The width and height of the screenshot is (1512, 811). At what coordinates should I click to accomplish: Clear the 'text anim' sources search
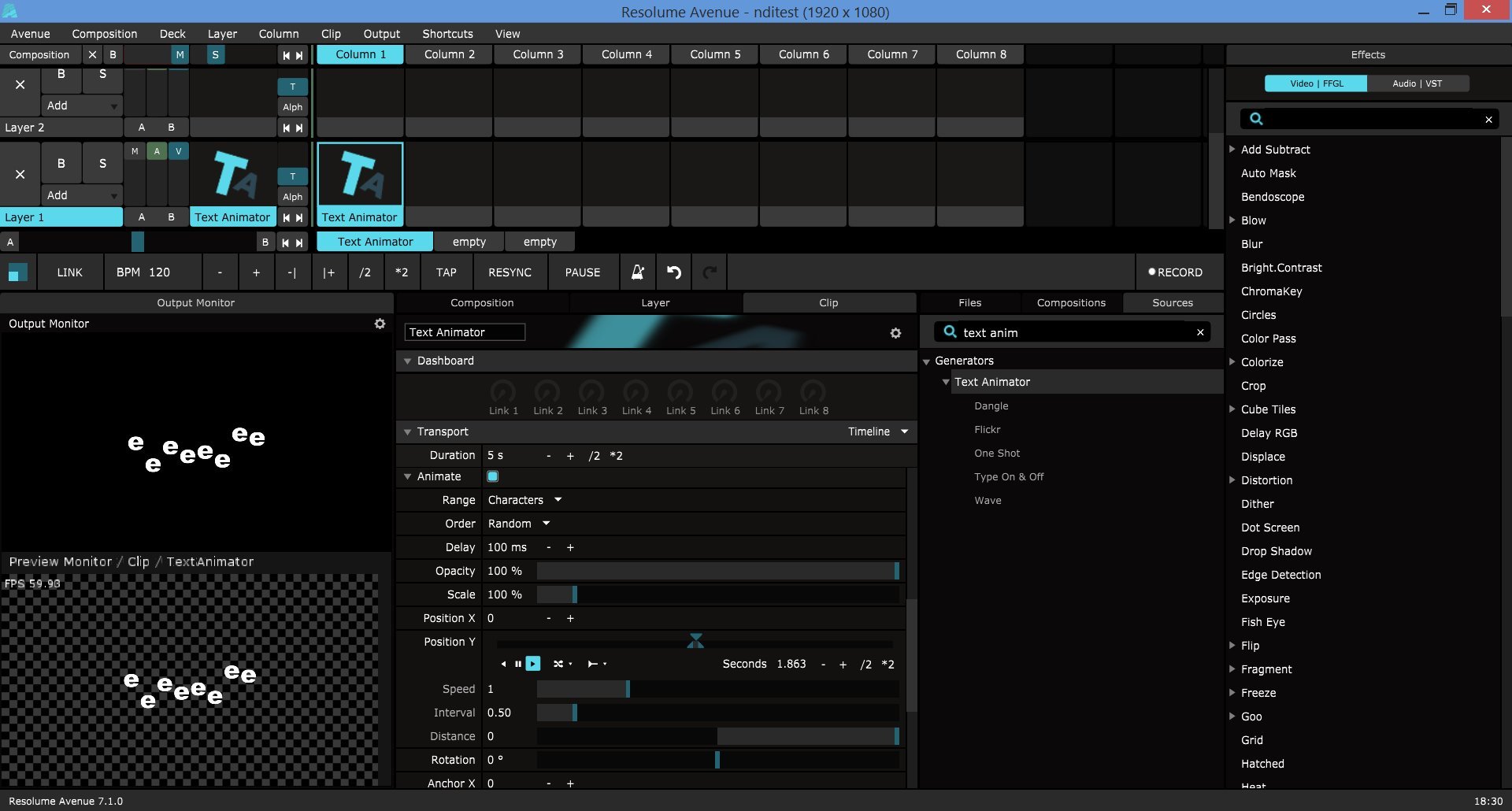click(1200, 332)
